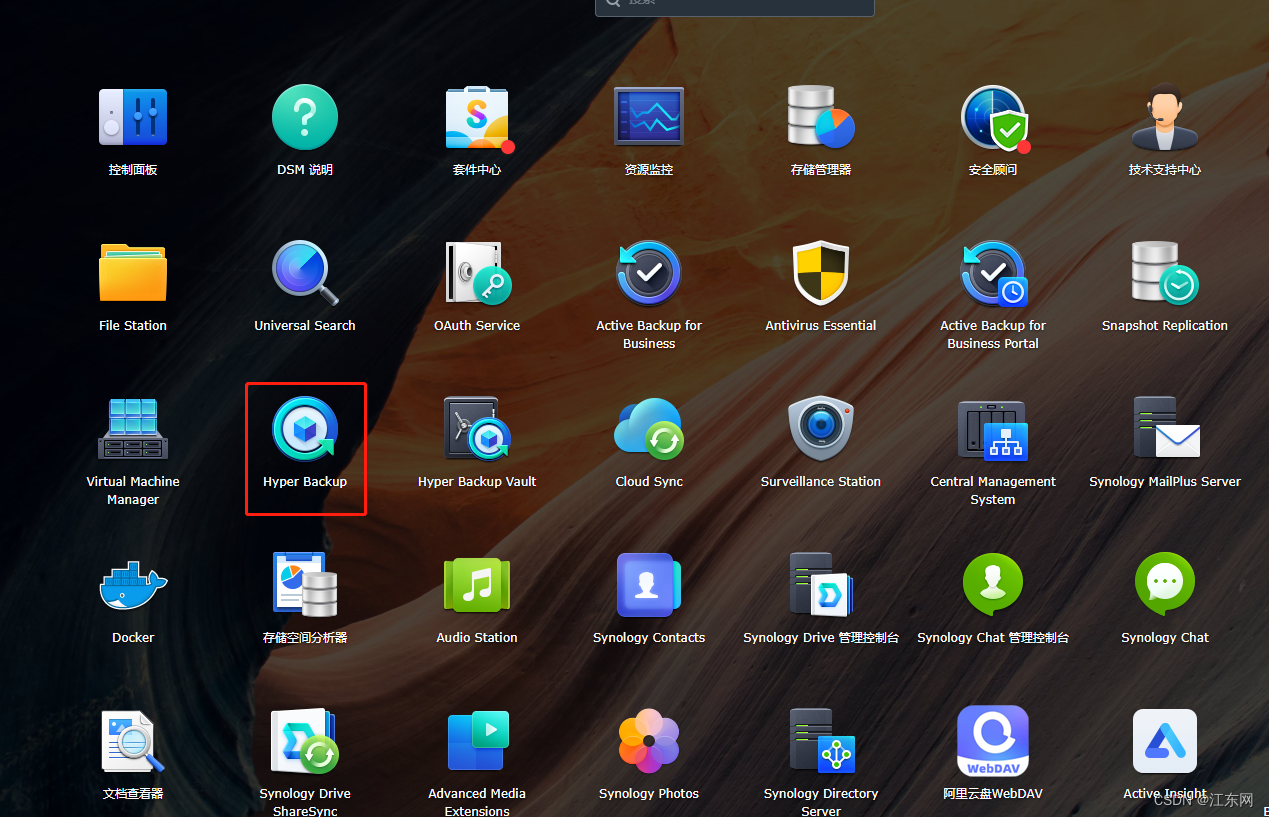
Task: Launch Hyper Backup app
Action: [x=305, y=429]
